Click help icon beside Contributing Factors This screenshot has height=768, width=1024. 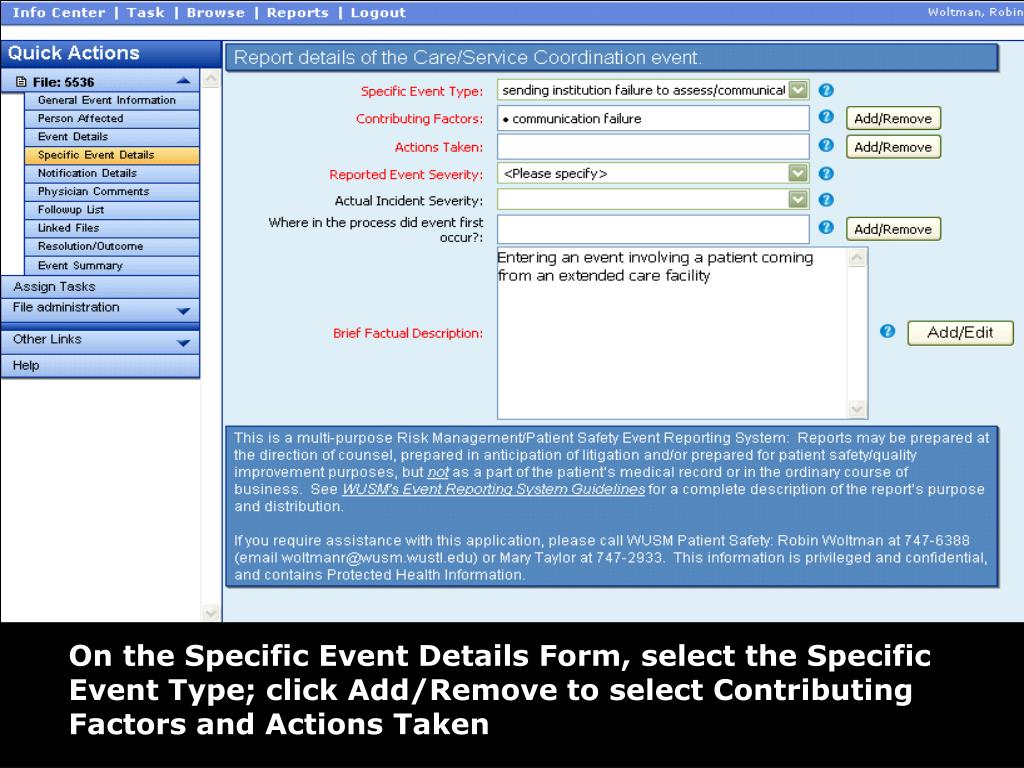[x=825, y=116]
